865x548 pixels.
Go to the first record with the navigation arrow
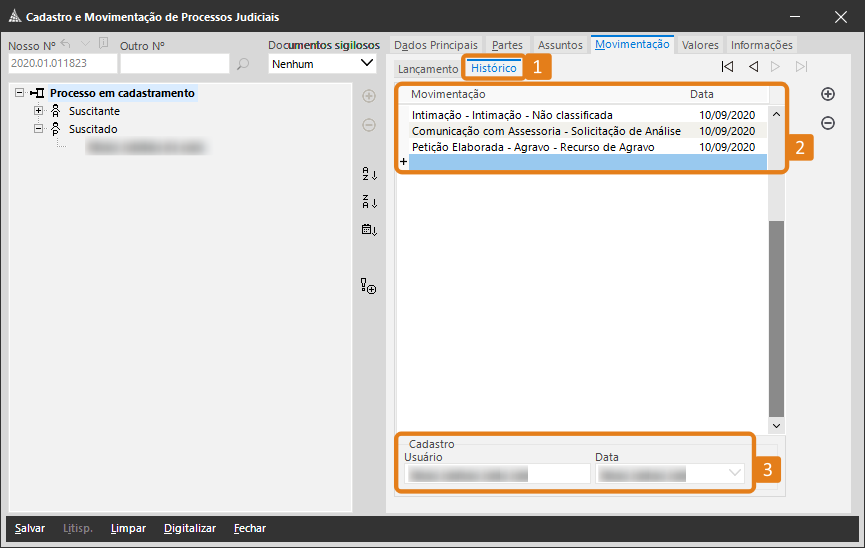(x=727, y=67)
